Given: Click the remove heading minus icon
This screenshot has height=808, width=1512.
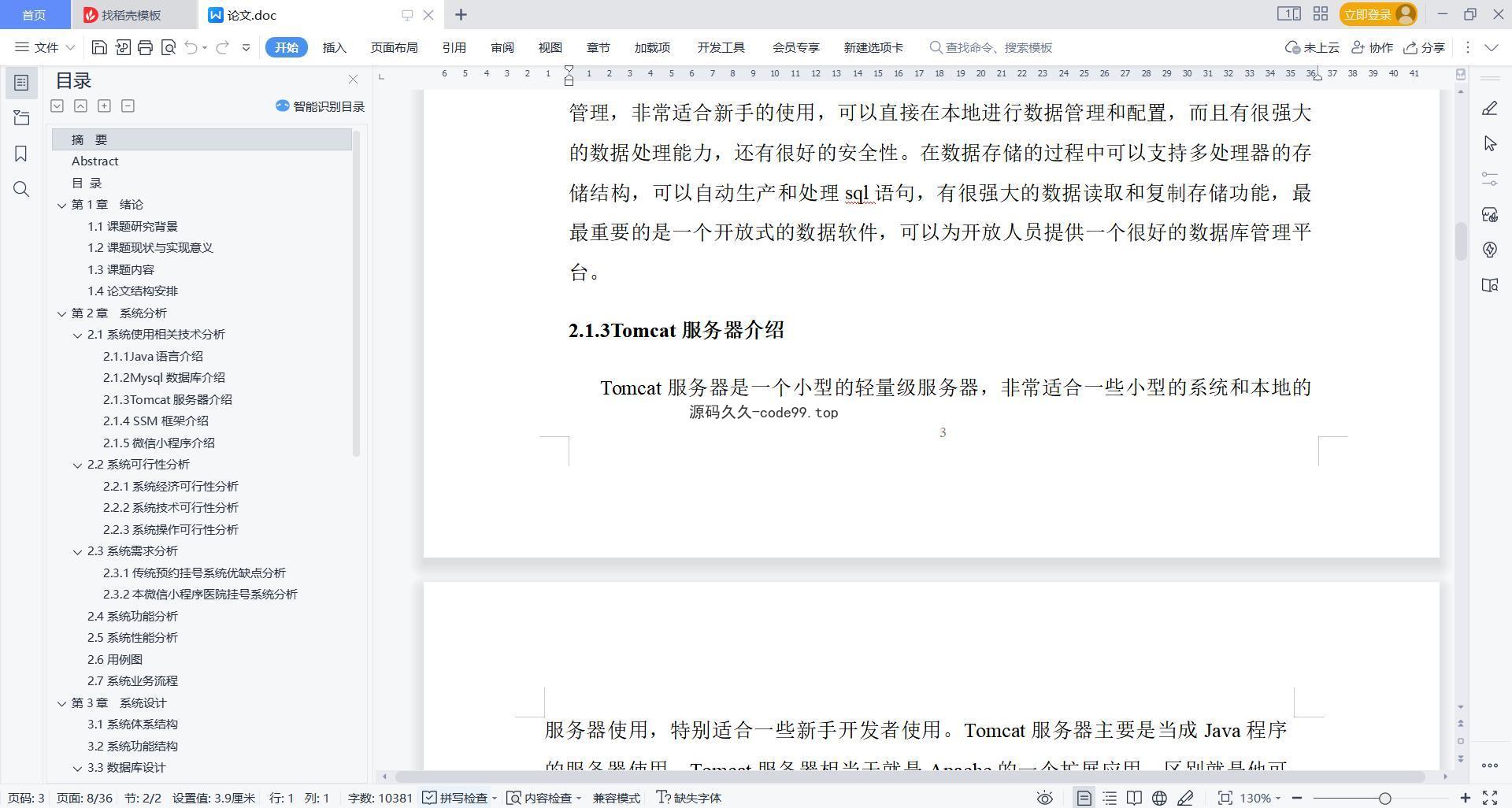Looking at the screenshot, I should [x=128, y=106].
